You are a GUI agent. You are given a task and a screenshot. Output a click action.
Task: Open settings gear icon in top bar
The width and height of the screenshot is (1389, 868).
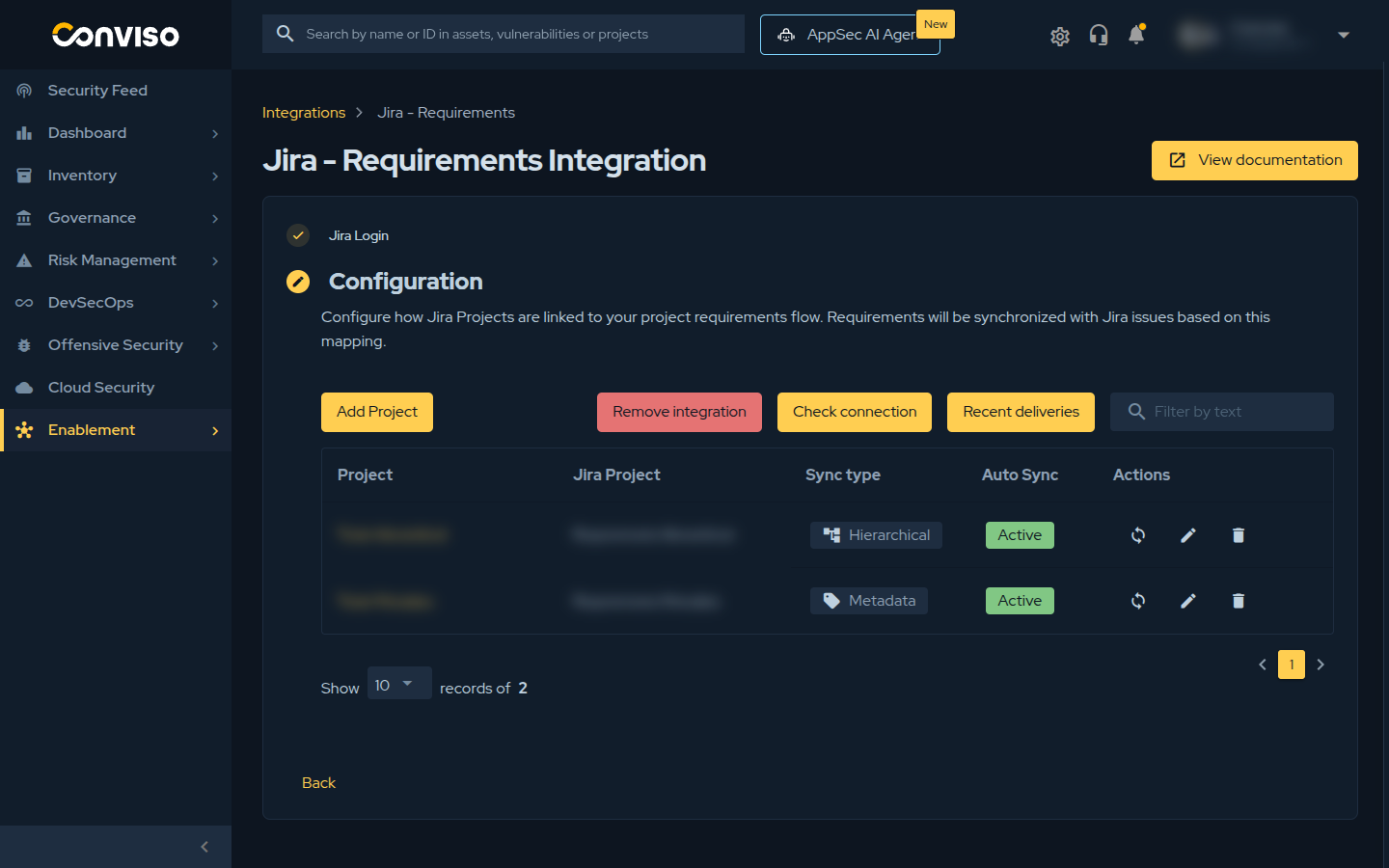tap(1060, 36)
